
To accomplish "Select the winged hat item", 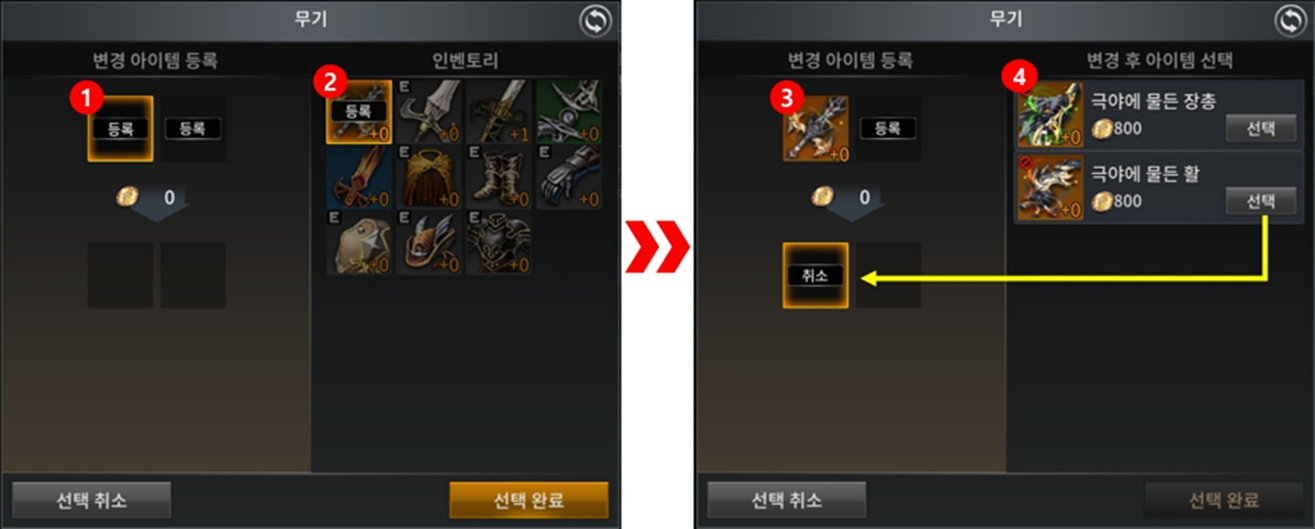I will (x=429, y=242).
